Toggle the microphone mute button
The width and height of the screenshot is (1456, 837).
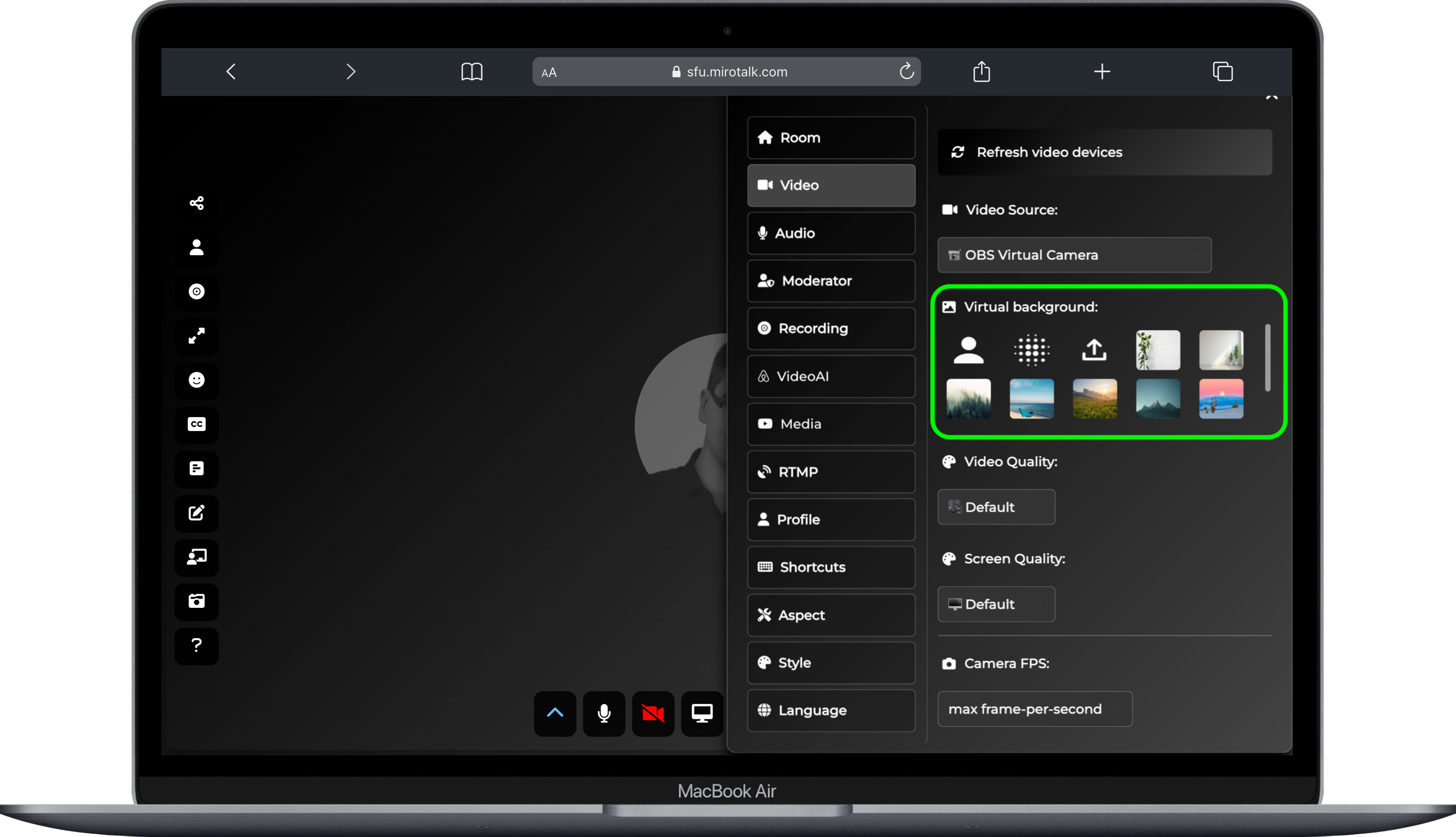click(x=604, y=714)
